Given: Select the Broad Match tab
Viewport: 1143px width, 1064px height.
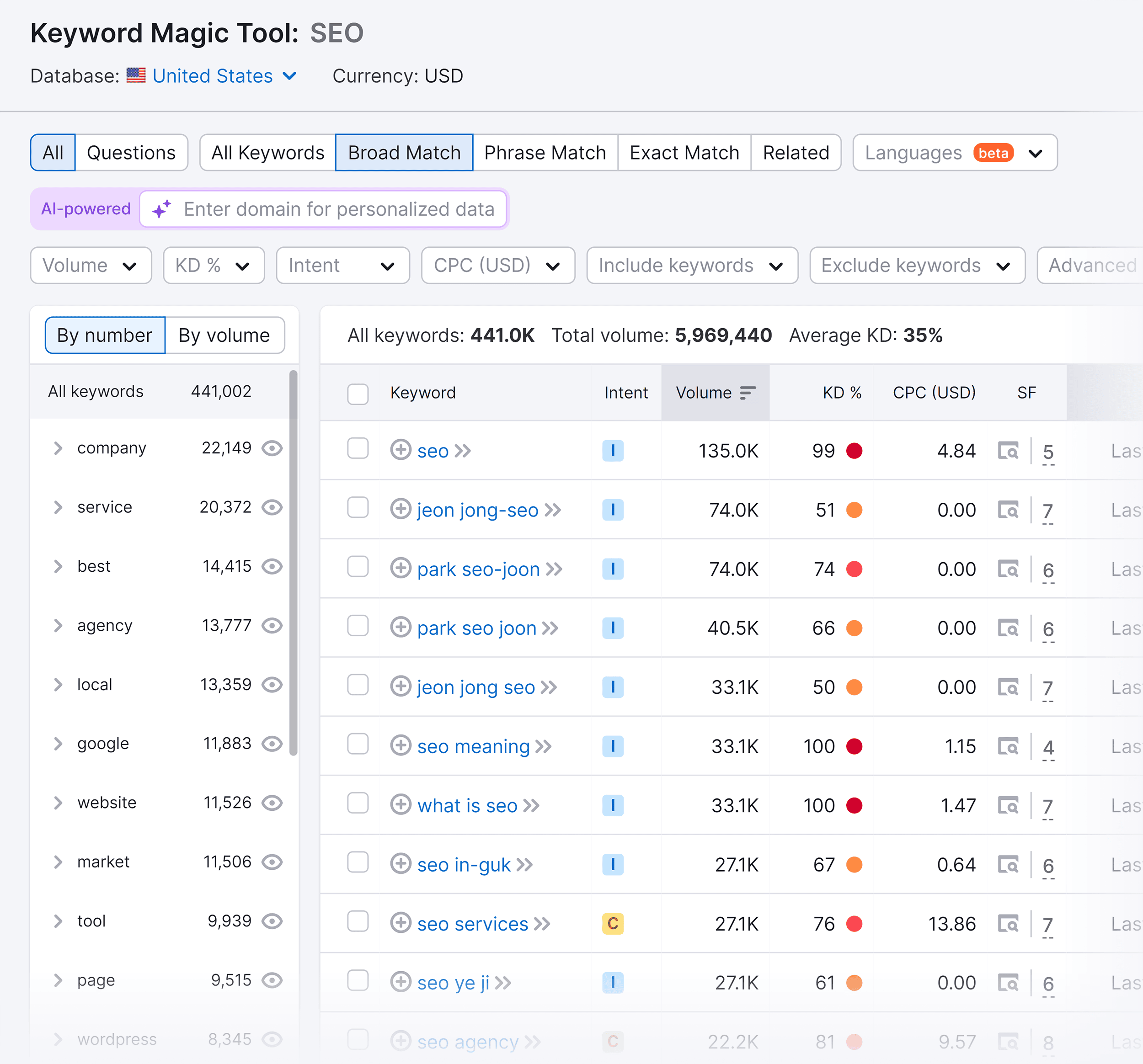Looking at the screenshot, I should (x=405, y=153).
